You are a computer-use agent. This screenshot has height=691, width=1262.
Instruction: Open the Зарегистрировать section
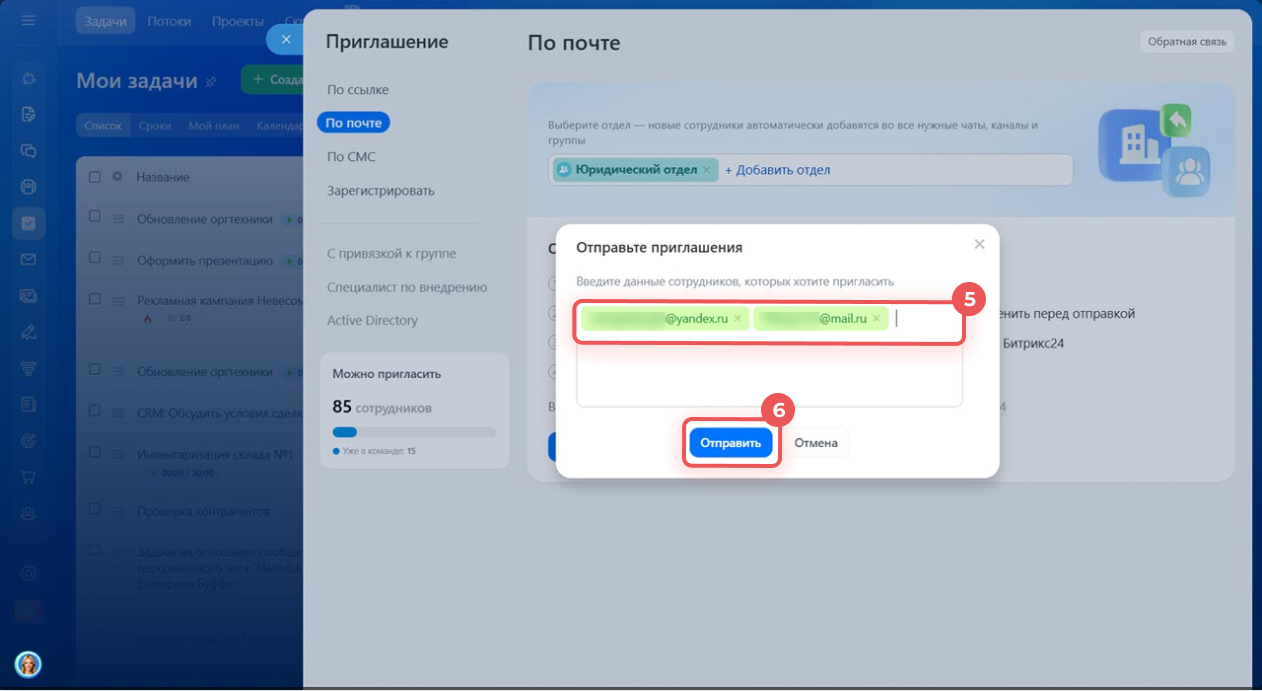pyautogui.click(x=380, y=190)
